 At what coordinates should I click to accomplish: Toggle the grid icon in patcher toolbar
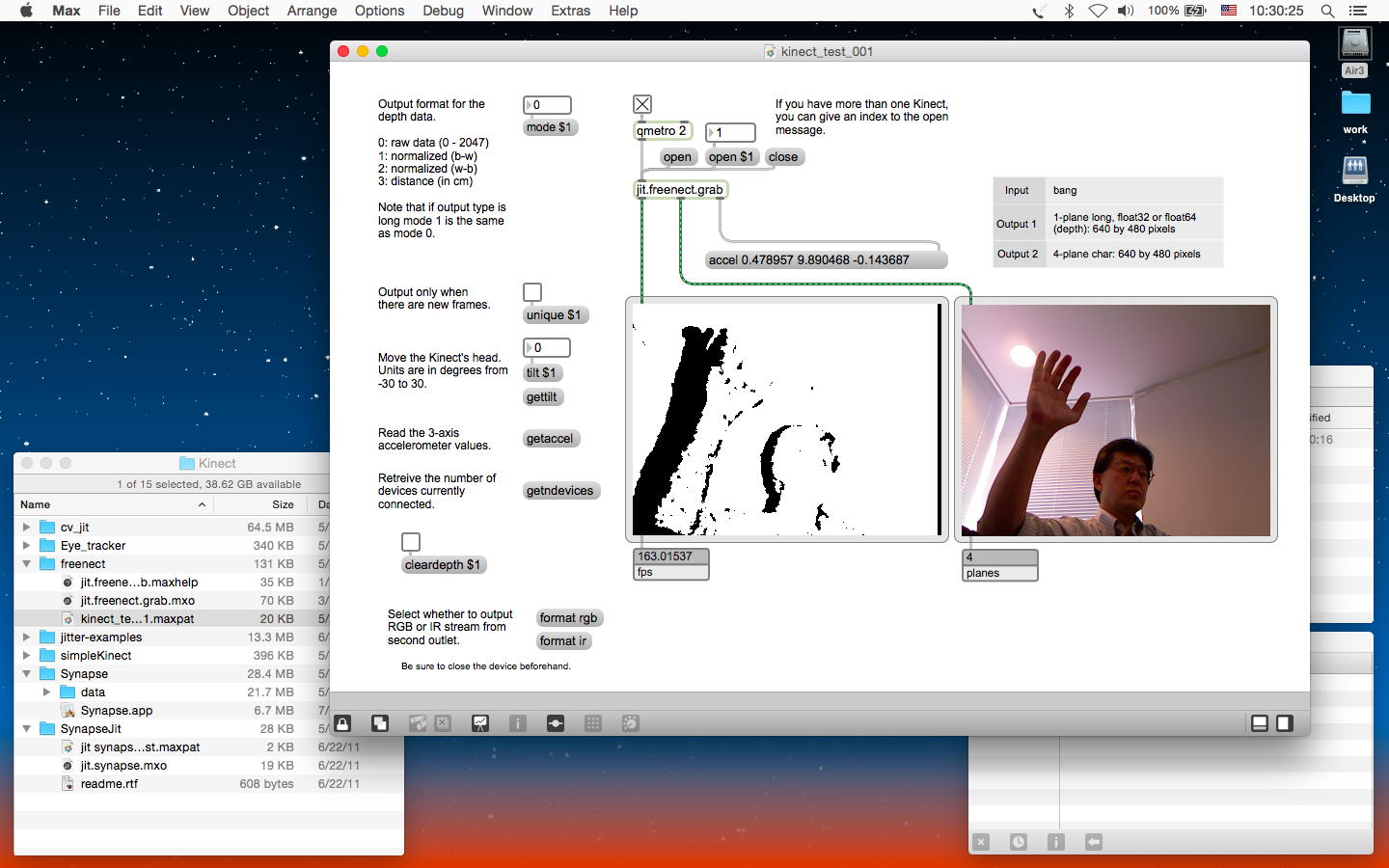(x=593, y=723)
